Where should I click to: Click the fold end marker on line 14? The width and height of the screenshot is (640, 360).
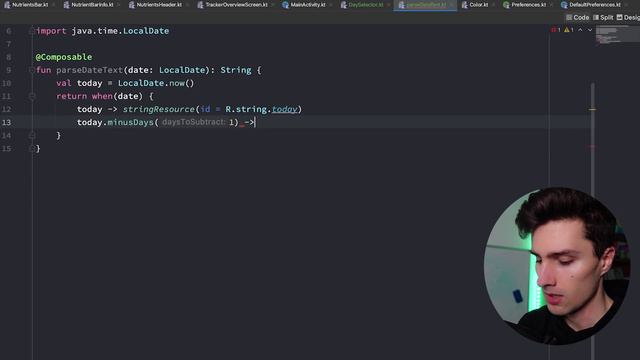point(32,136)
